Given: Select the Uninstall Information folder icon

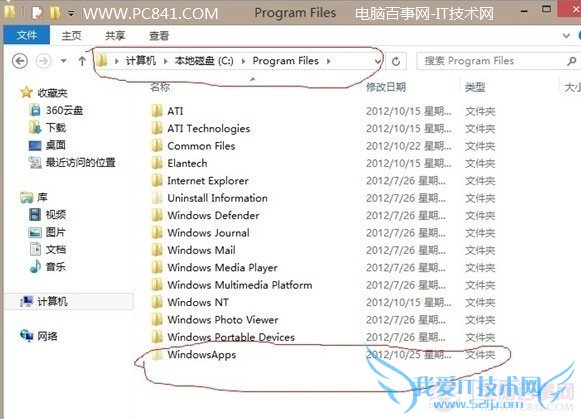Looking at the screenshot, I should (x=157, y=197).
